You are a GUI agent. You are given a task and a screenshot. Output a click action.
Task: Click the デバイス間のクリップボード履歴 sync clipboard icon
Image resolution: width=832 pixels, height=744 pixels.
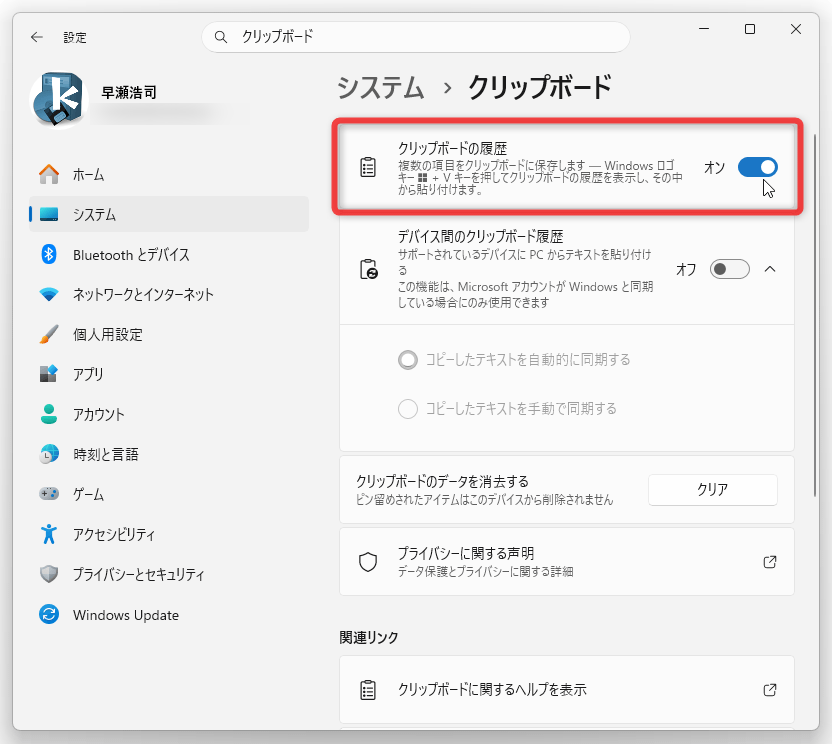(x=368, y=269)
